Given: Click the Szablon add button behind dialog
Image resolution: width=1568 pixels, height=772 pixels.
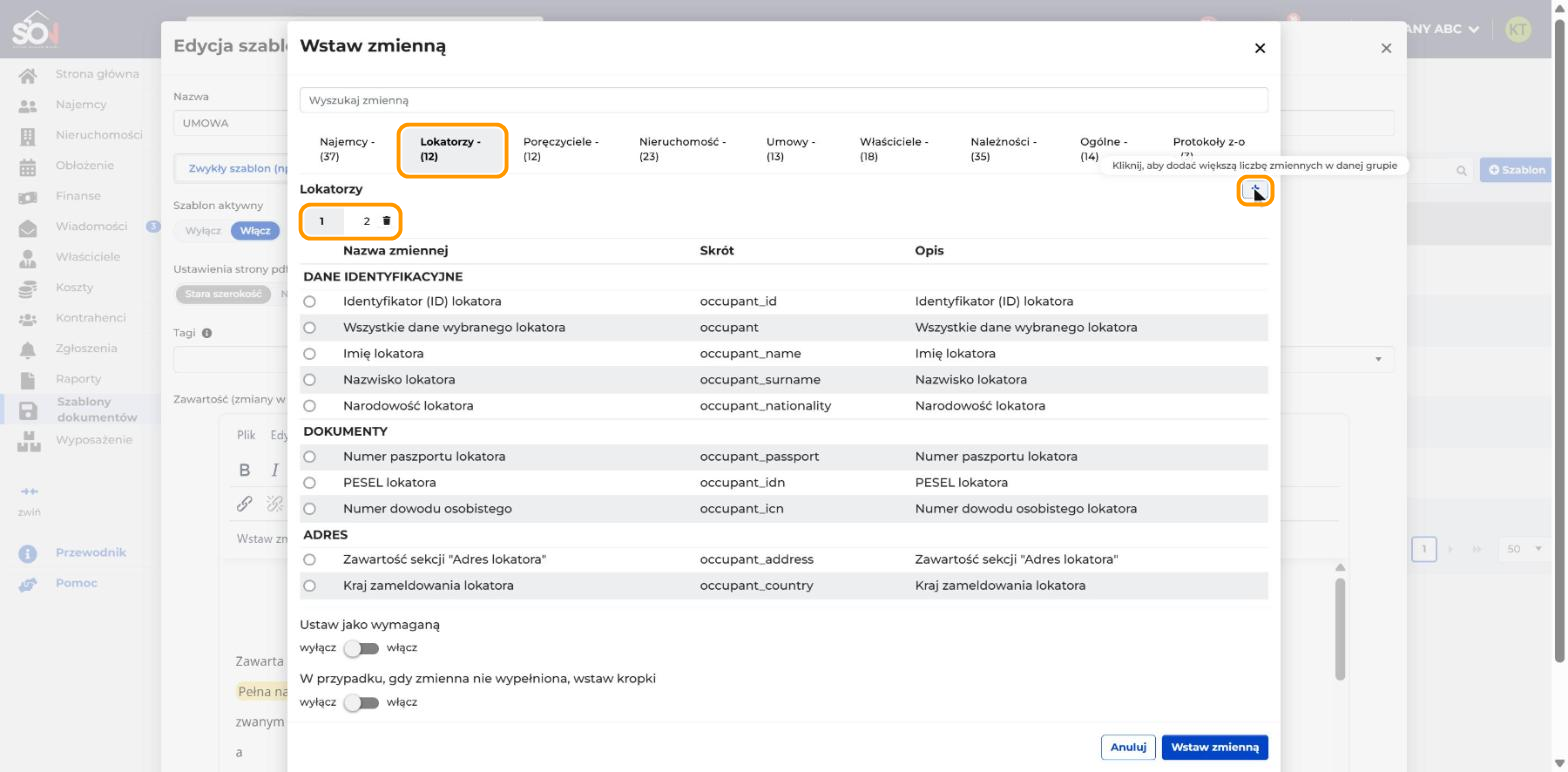Looking at the screenshot, I should tap(1517, 170).
